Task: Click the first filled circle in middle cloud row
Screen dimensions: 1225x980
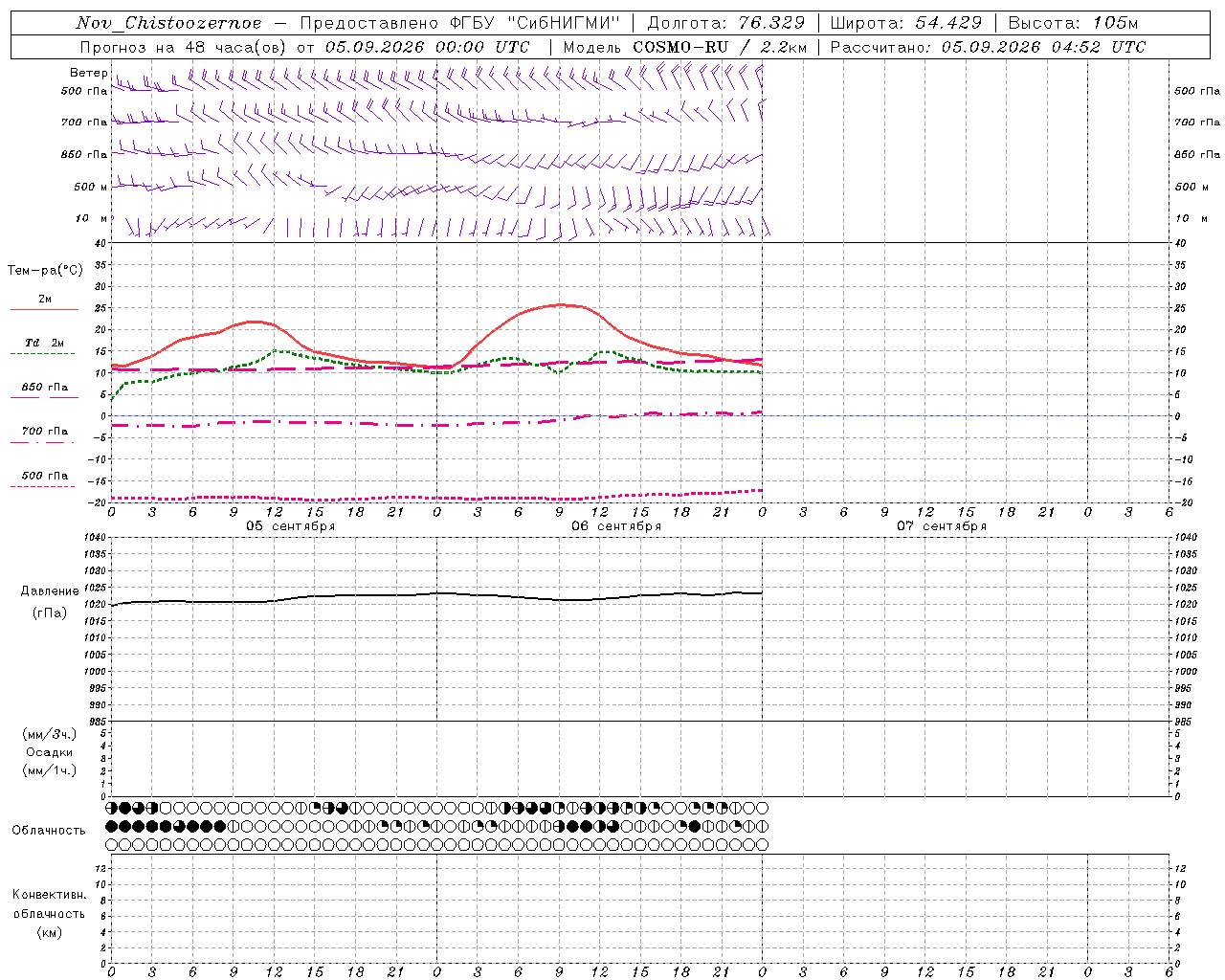Action: pos(111,826)
